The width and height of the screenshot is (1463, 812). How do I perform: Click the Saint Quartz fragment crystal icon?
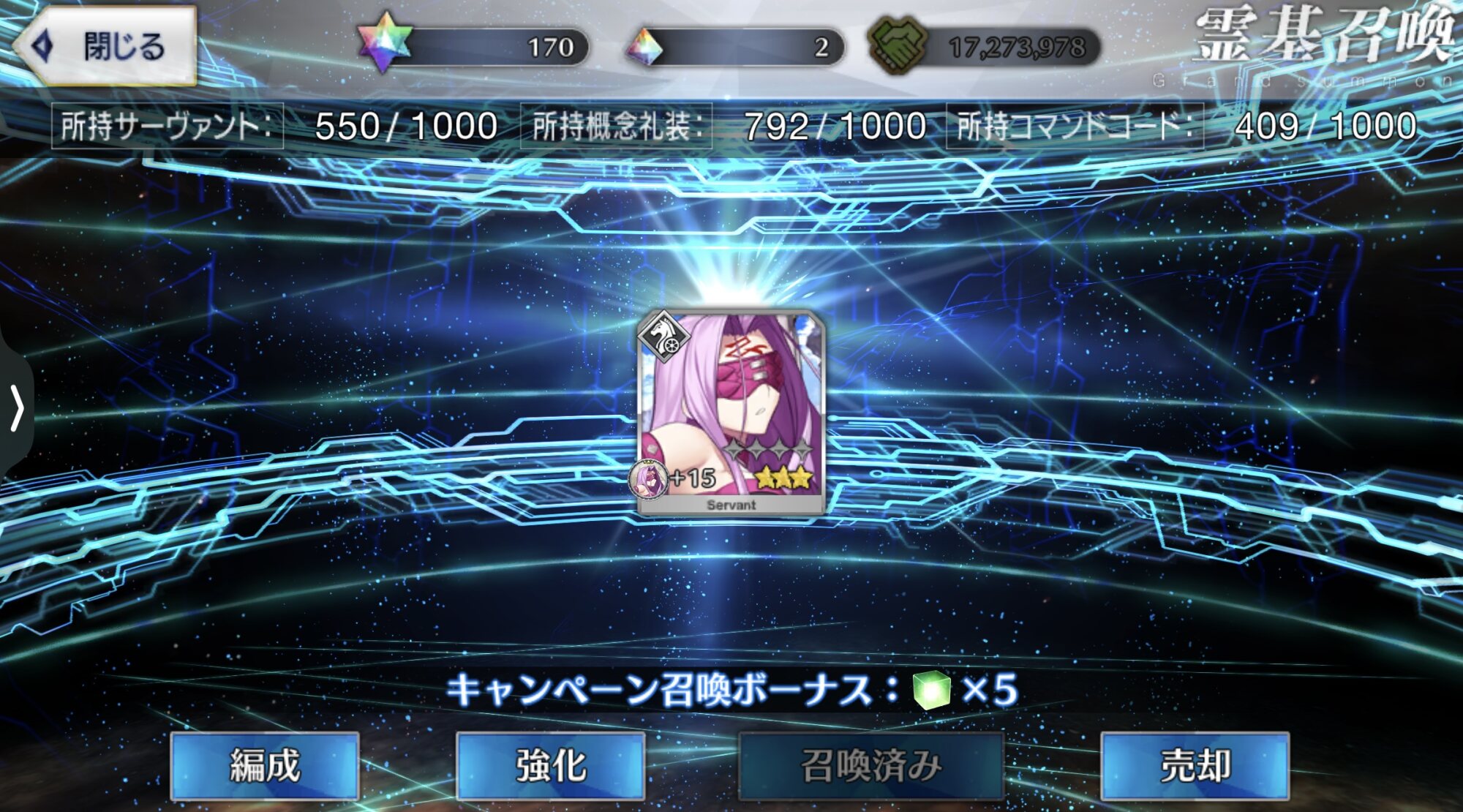644,48
